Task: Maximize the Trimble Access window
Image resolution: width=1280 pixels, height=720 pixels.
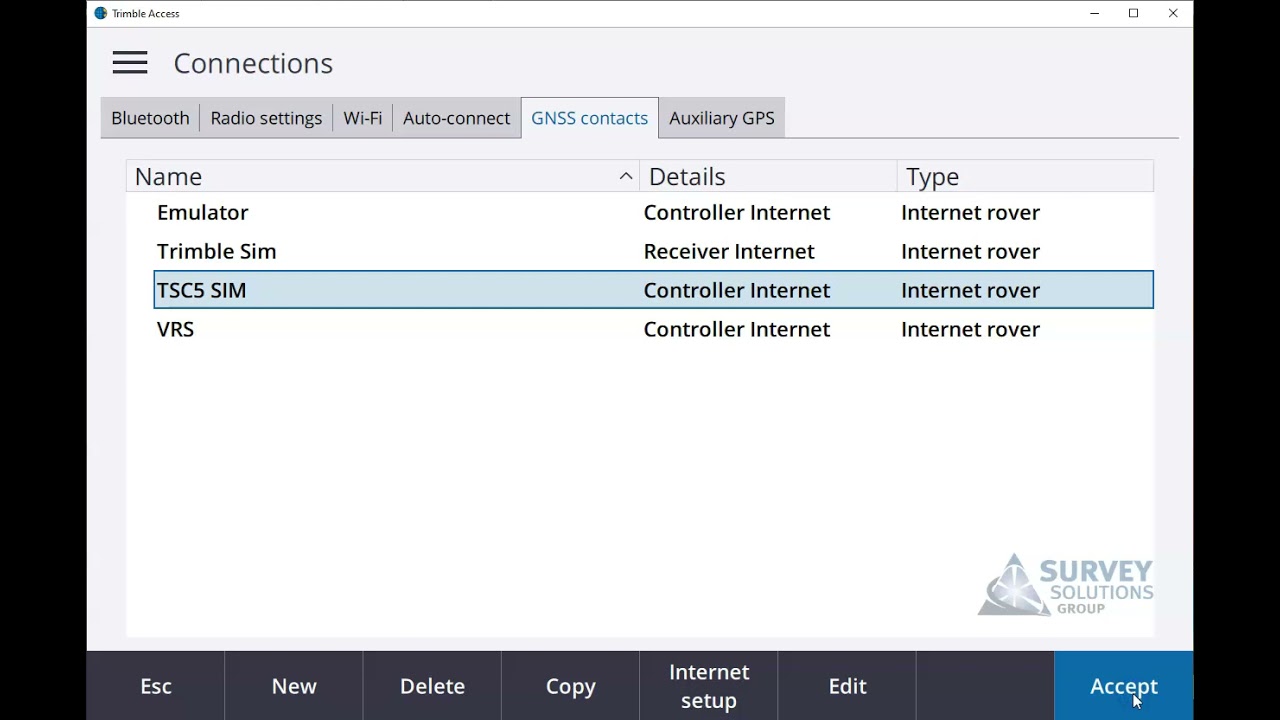Action: (1134, 13)
